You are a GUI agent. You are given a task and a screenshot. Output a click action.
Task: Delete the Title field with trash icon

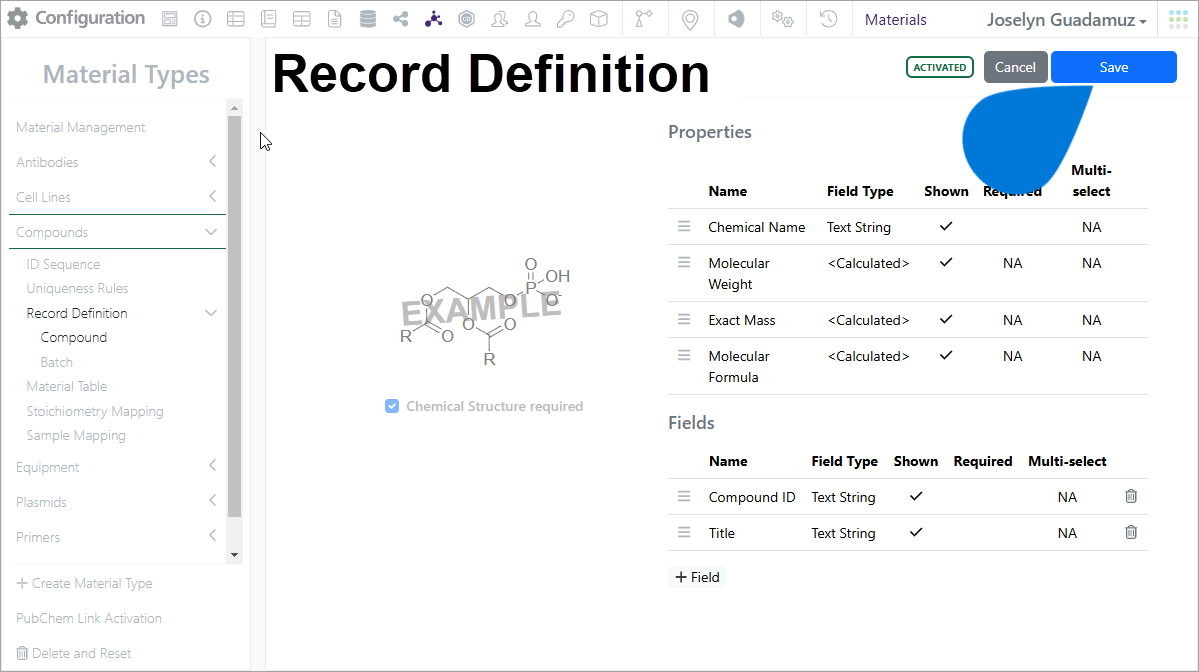(1131, 532)
